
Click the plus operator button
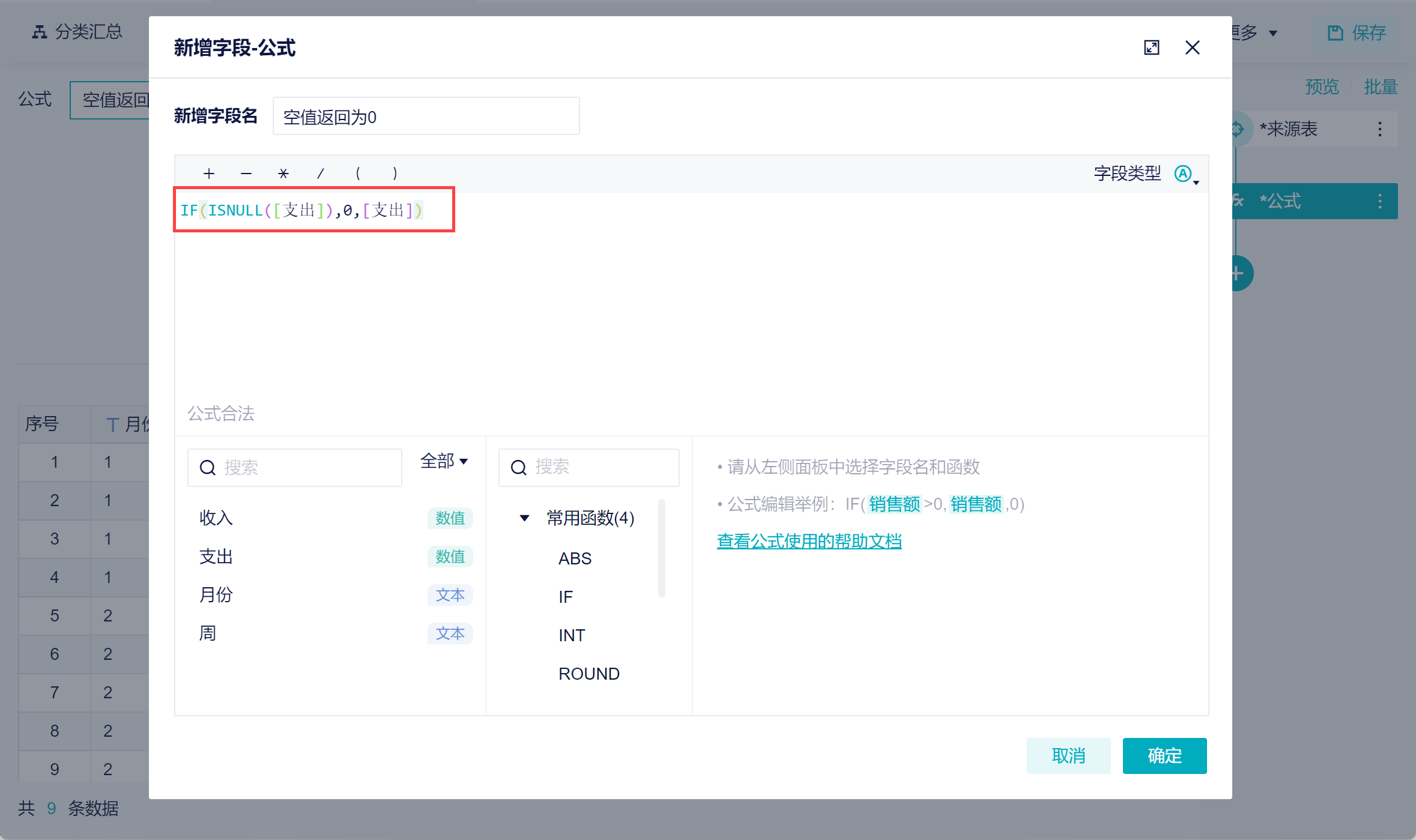(209, 174)
